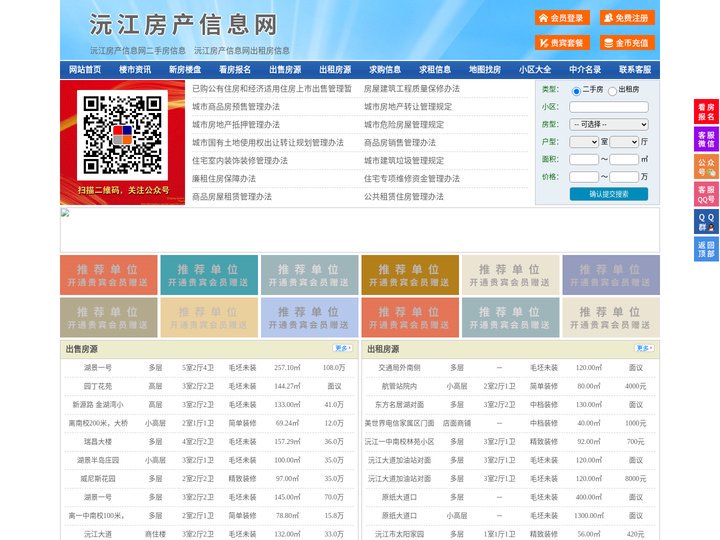The width and height of the screenshot is (720, 540).
Task: Open the 廉租住房保障办法 link
Action: pos(224,179)
